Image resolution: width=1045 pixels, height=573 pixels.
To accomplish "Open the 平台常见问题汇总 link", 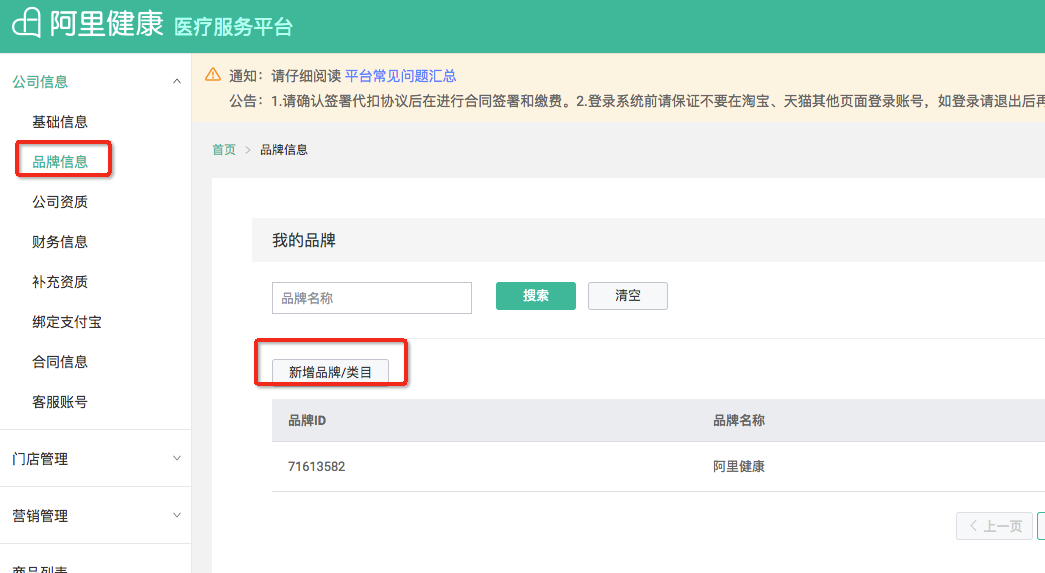I will (x=401, y=76).
